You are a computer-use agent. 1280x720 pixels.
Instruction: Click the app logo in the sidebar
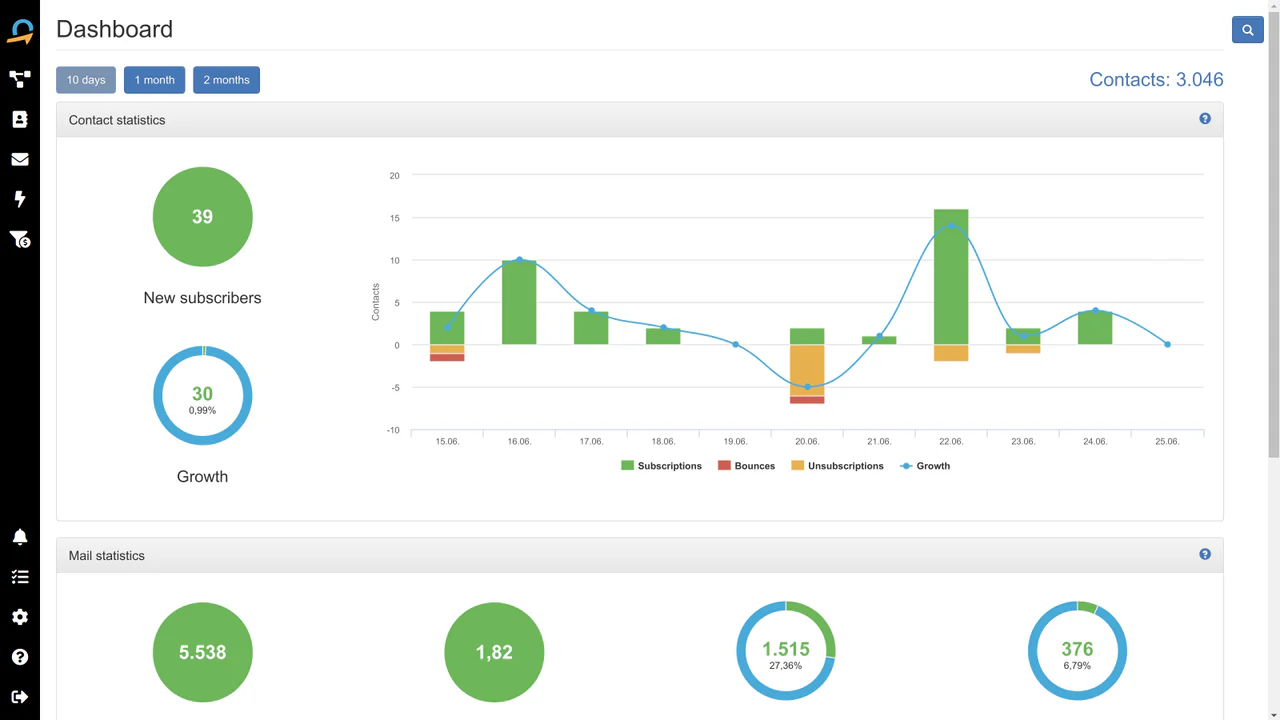coord(20,31)
